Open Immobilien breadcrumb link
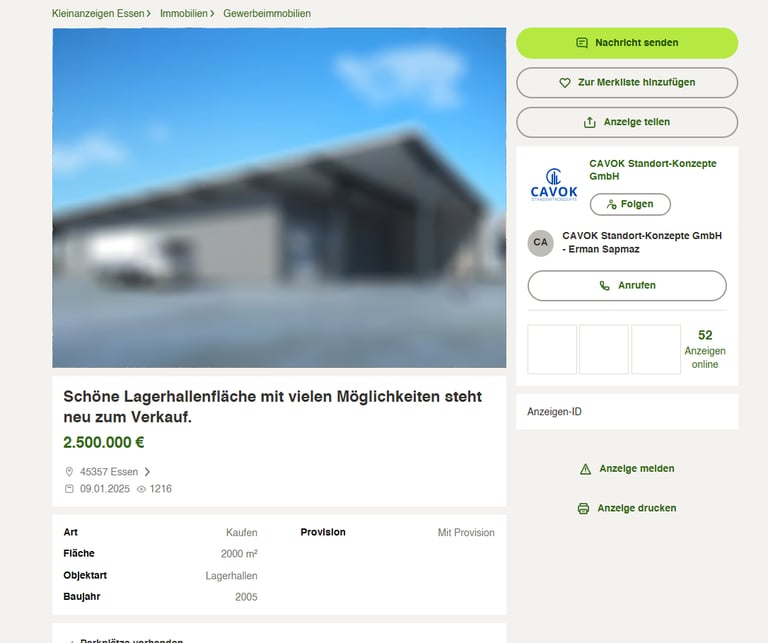 pyautogui.click(x=184, y=13)
